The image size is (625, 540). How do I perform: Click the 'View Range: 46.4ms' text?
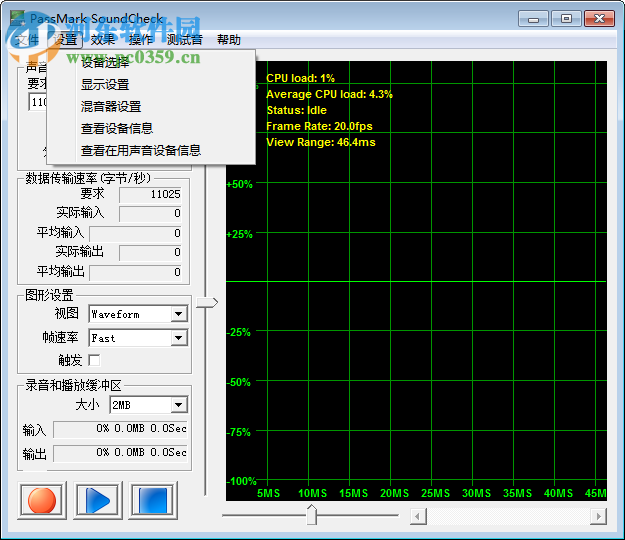[x=321, y=142]
